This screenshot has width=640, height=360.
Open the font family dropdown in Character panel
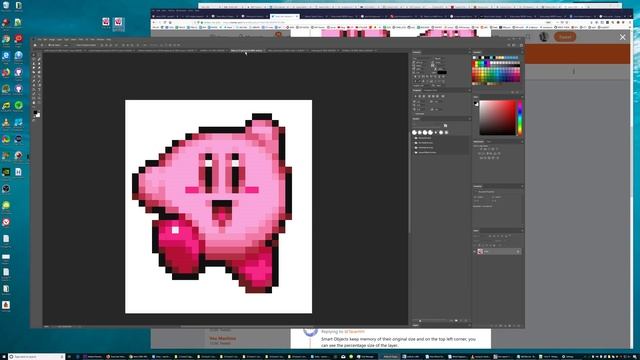[423, 58]
